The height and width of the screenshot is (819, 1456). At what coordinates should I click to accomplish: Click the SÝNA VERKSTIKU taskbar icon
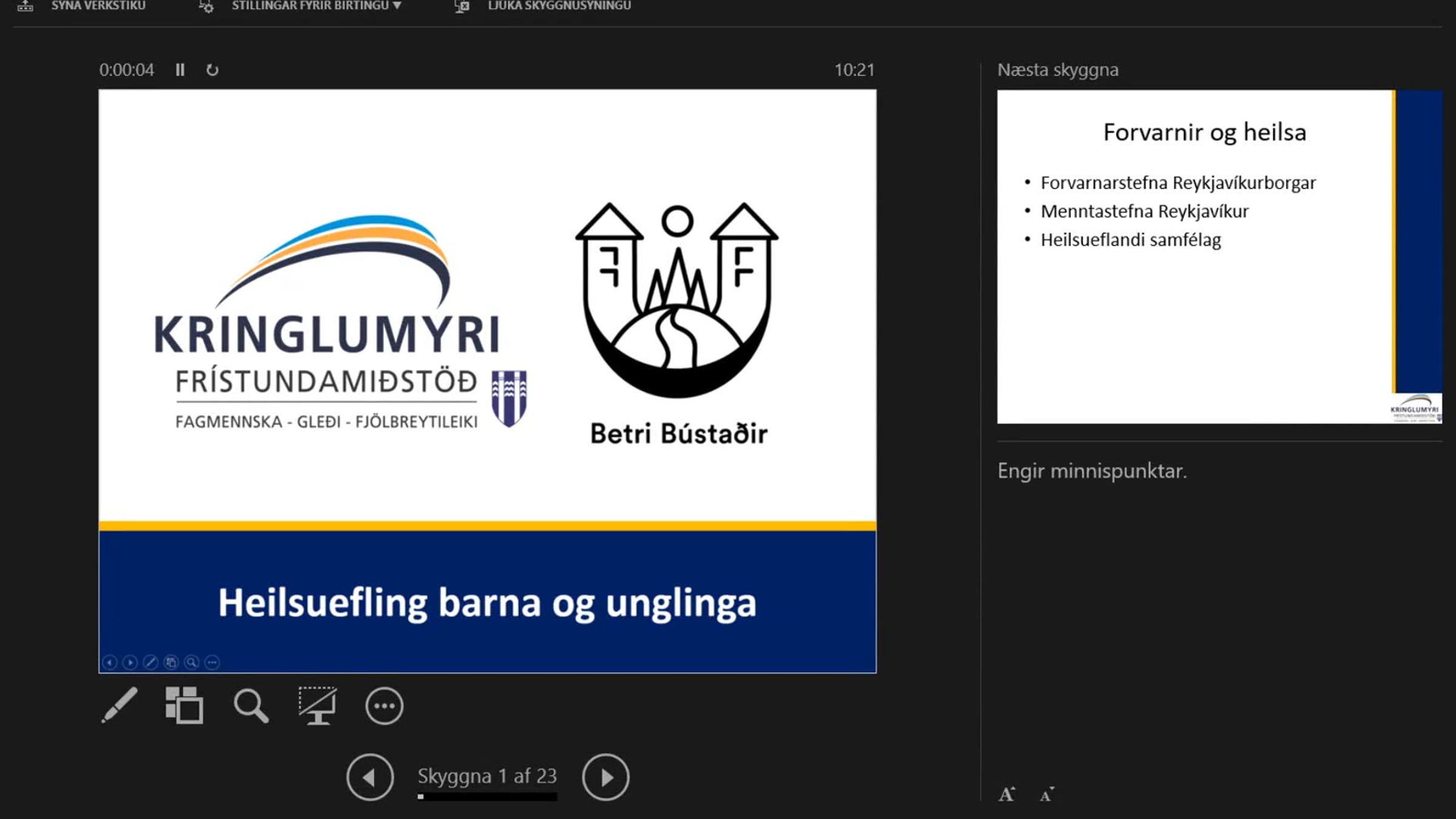[25, 6]
